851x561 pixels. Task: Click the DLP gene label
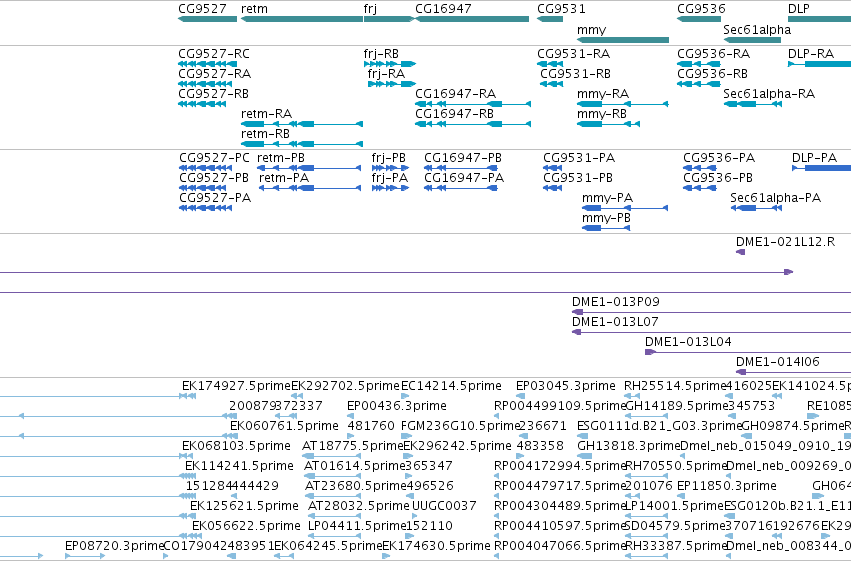798,9
